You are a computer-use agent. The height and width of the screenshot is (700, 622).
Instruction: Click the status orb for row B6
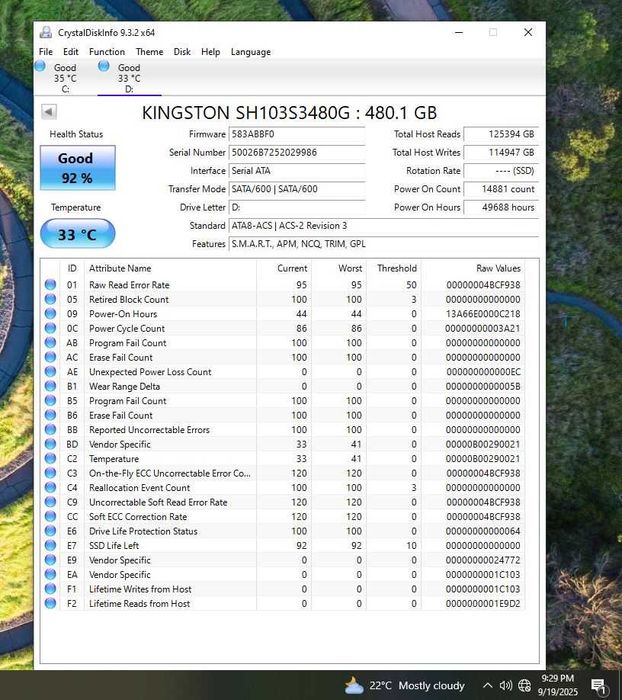click(50, 415)
